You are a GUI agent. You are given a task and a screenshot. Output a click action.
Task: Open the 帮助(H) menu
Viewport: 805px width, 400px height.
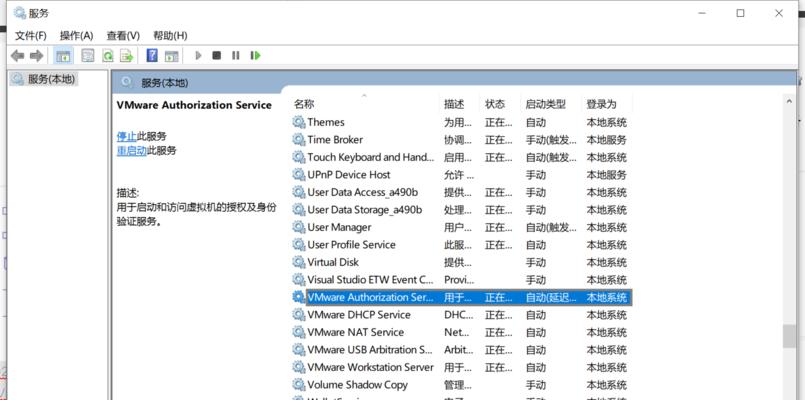tap(170, 35)
